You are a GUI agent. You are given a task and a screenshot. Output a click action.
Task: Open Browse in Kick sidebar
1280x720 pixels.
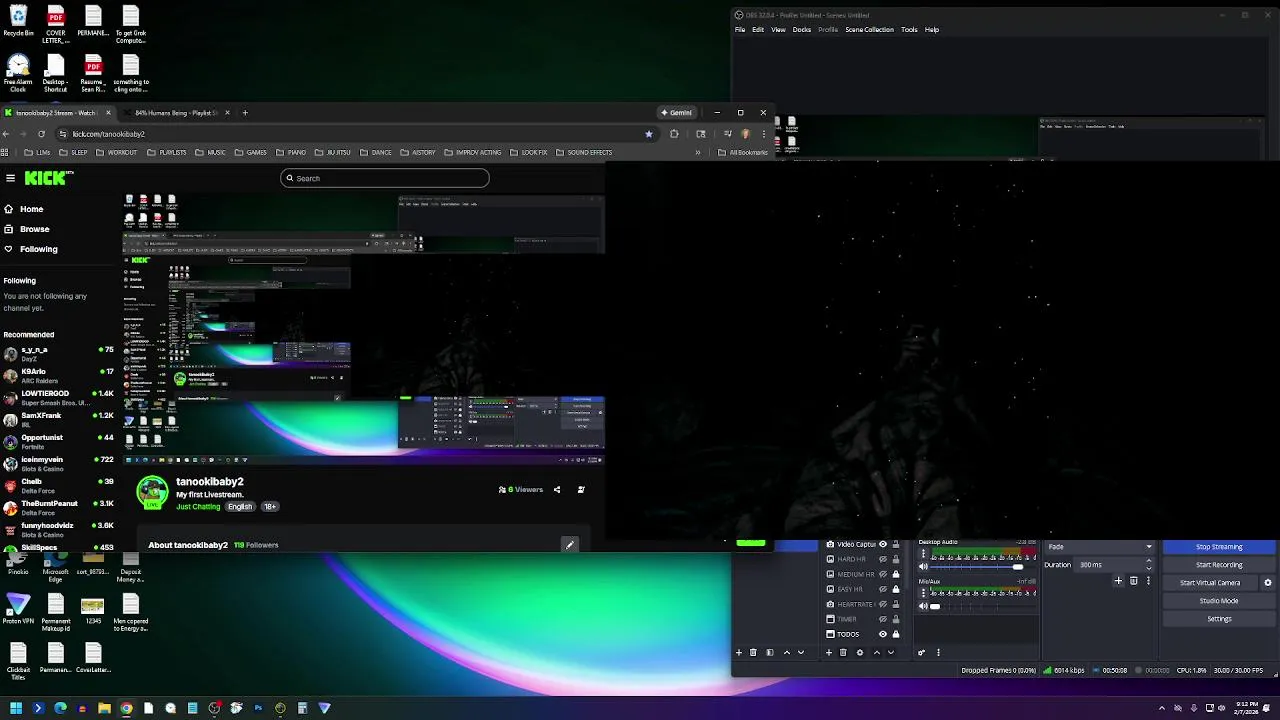[34, 229]
